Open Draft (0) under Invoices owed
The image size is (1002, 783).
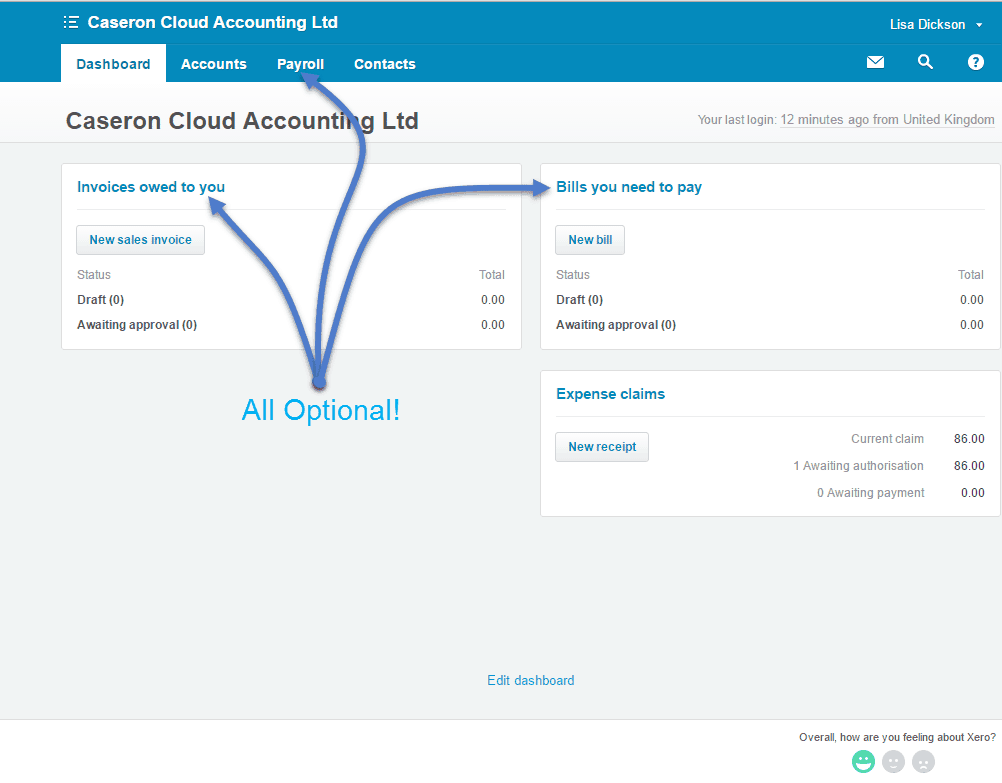click(x=100, y=300)
